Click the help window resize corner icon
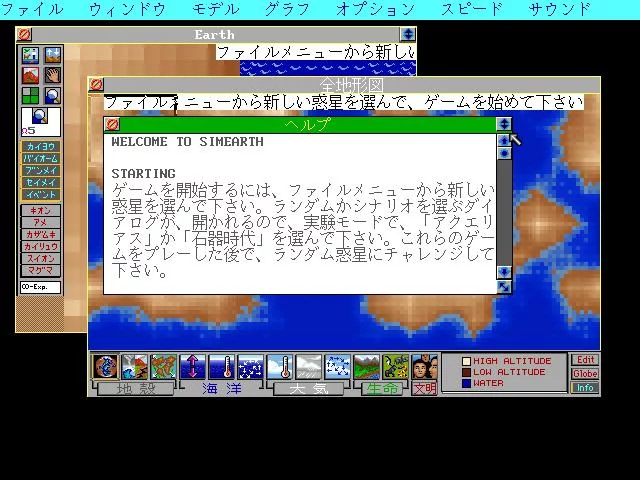Image resolution: width=640 pixels, height=480 pixels. [x=504, y=287]
